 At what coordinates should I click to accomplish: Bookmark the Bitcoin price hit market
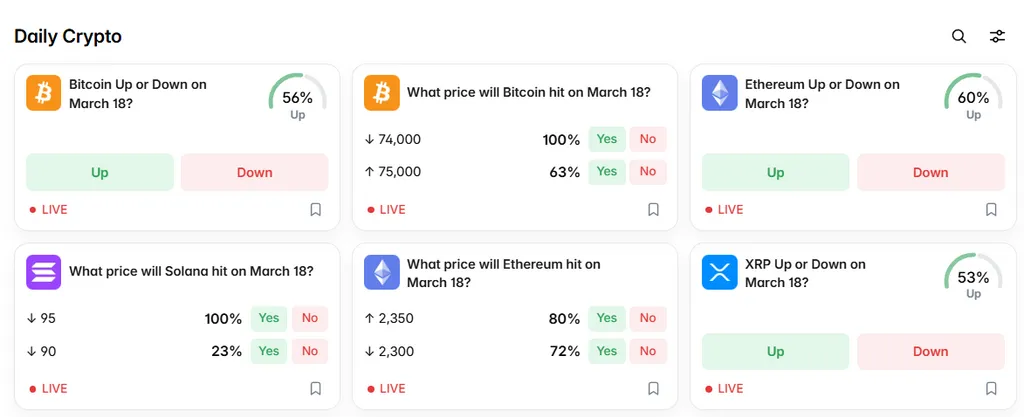pyautogui.click(x=653, y=210)
